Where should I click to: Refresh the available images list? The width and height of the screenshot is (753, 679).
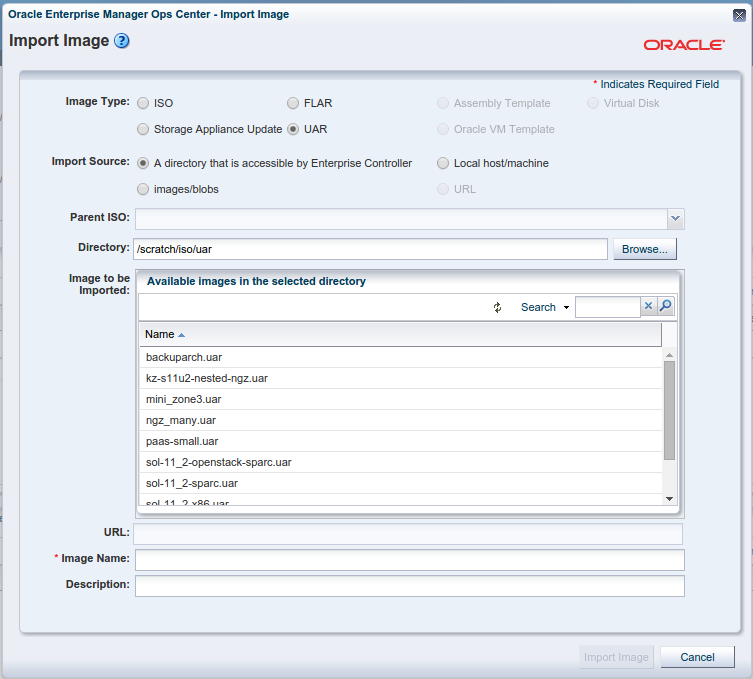pos(498,307)
